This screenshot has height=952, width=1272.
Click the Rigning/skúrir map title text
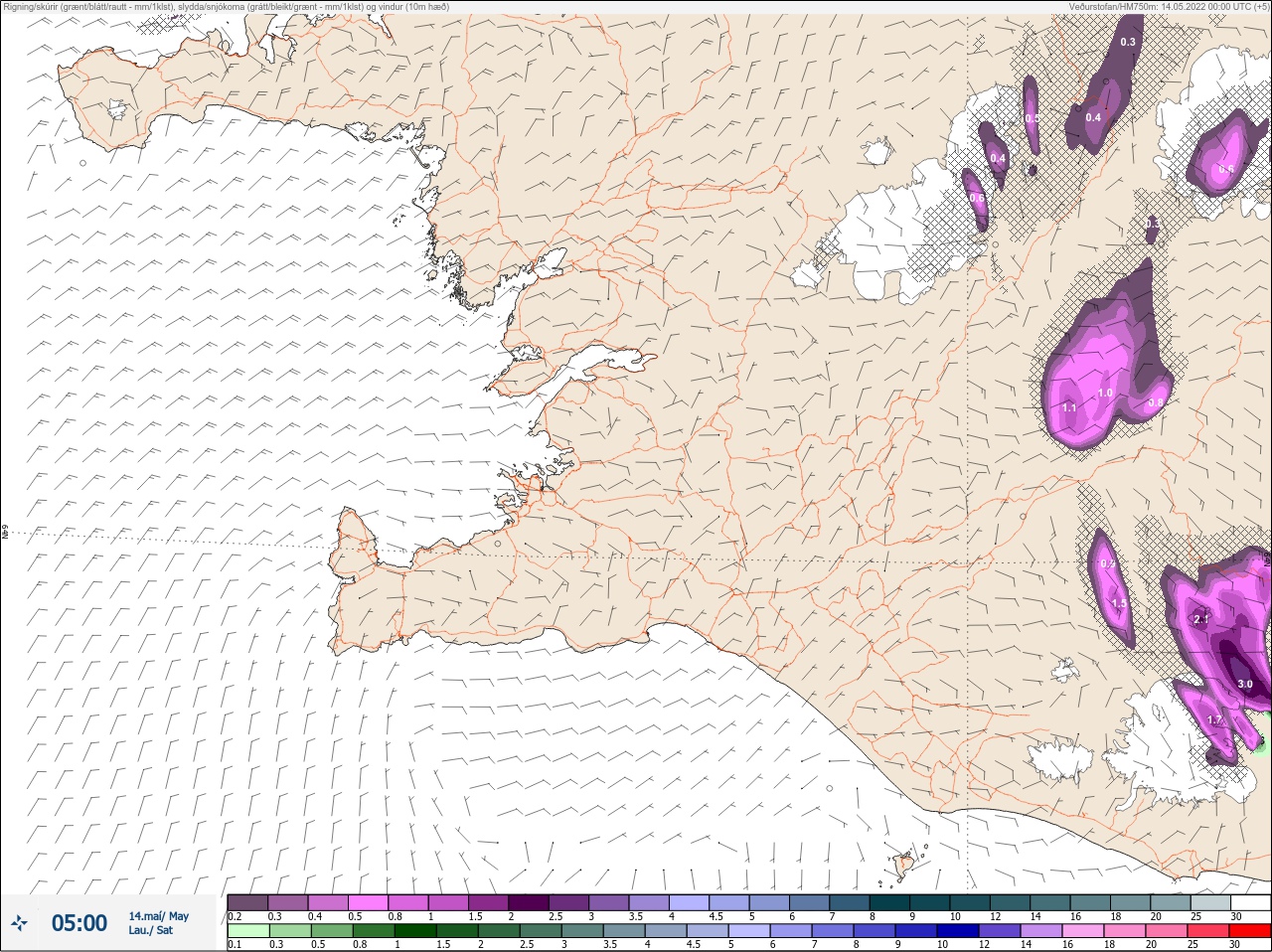[226, 7]
